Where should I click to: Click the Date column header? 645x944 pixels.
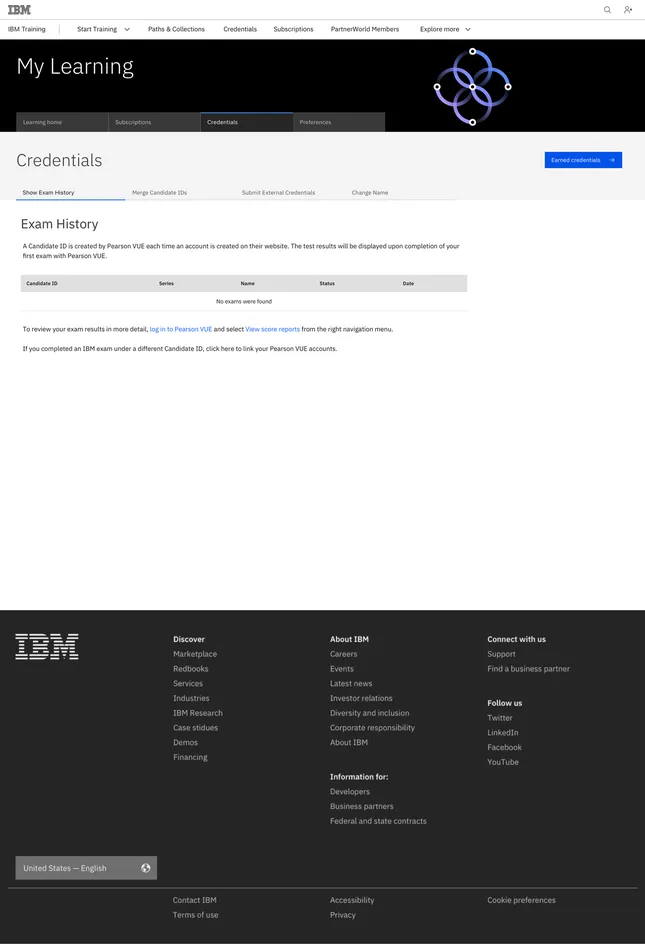pyautogui.click(x=408, y=284)
